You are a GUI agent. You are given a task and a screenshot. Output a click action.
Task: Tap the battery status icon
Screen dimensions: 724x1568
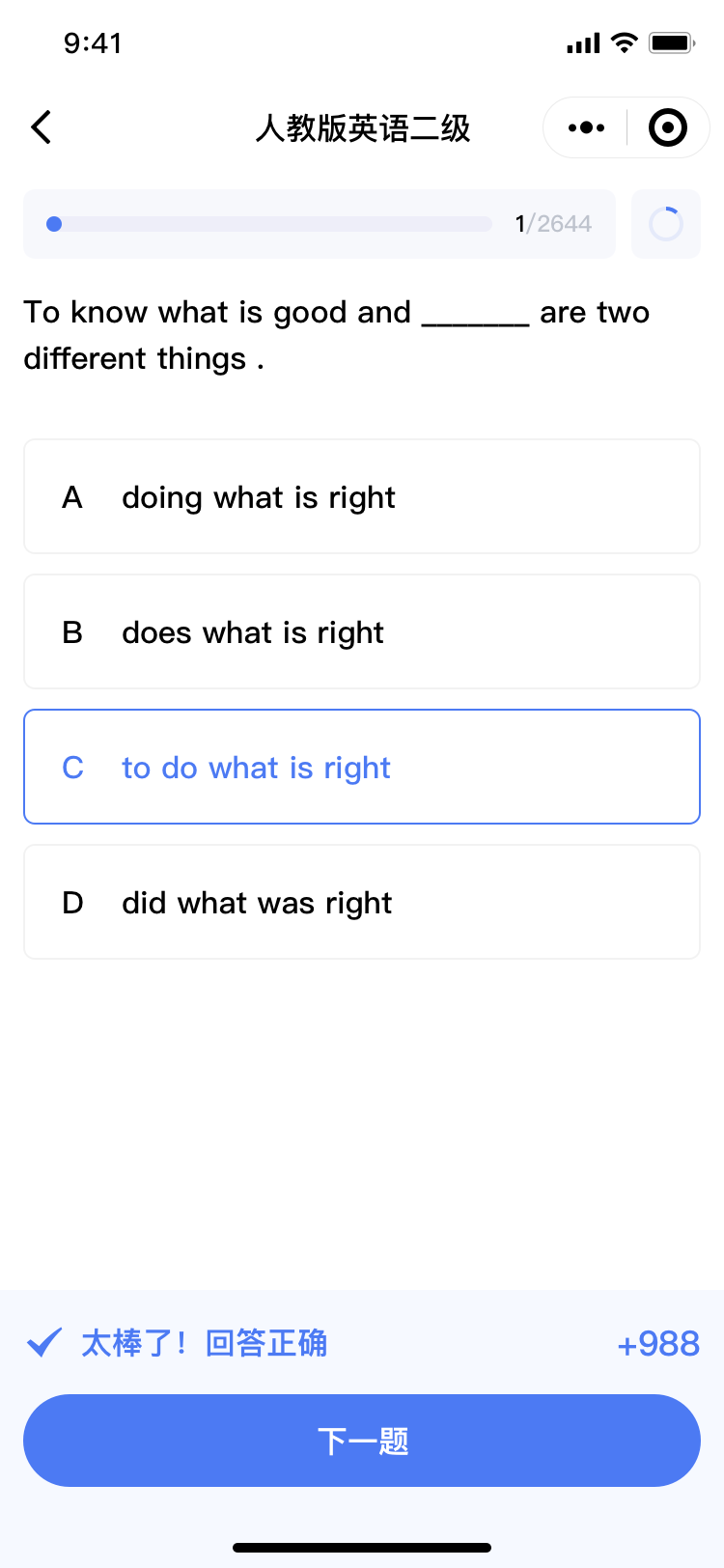tap(672, 42)
